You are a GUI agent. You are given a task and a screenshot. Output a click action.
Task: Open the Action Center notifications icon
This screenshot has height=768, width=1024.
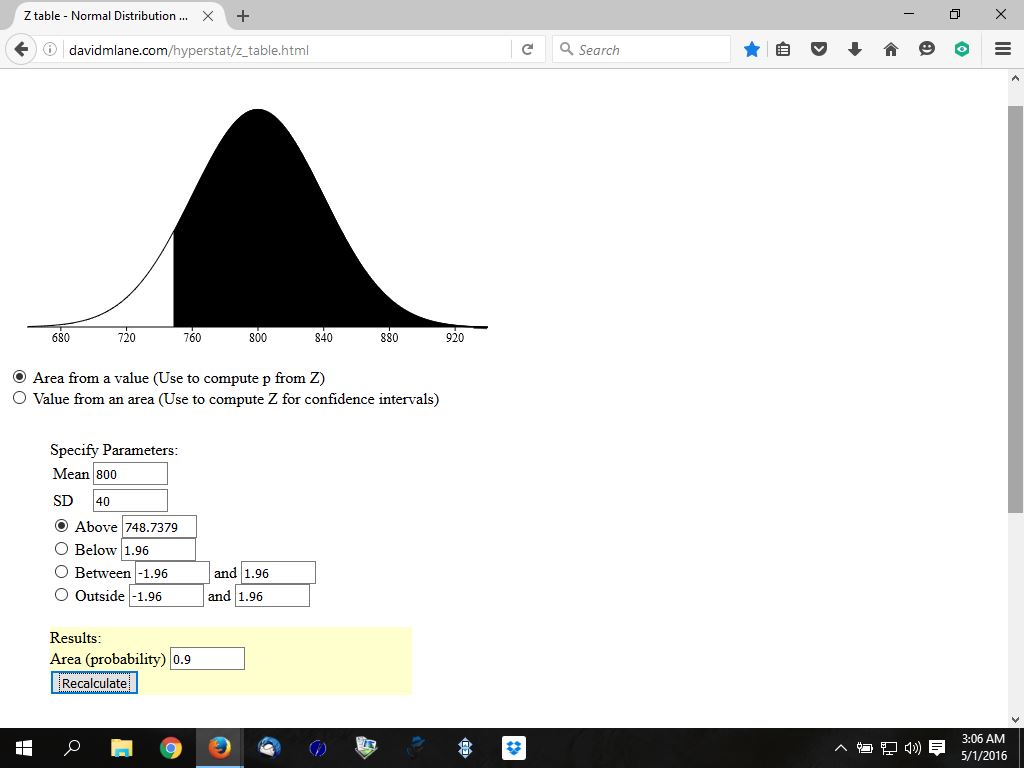point(937,748)
